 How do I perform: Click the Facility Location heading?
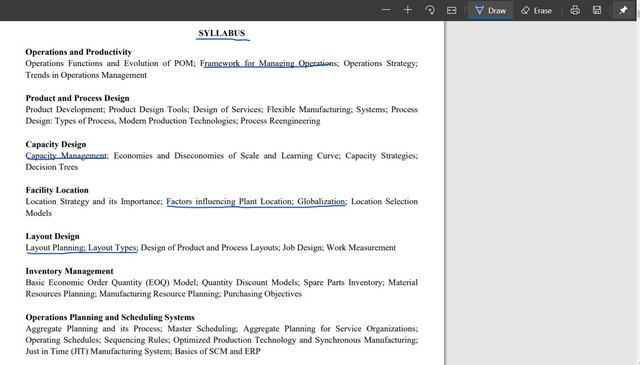(57, 190)
